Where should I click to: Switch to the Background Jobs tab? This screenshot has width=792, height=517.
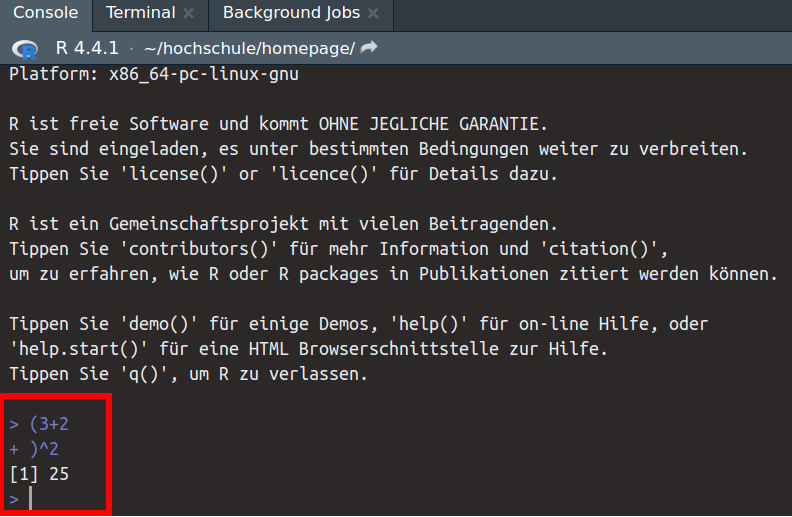[x=290, y=13]
